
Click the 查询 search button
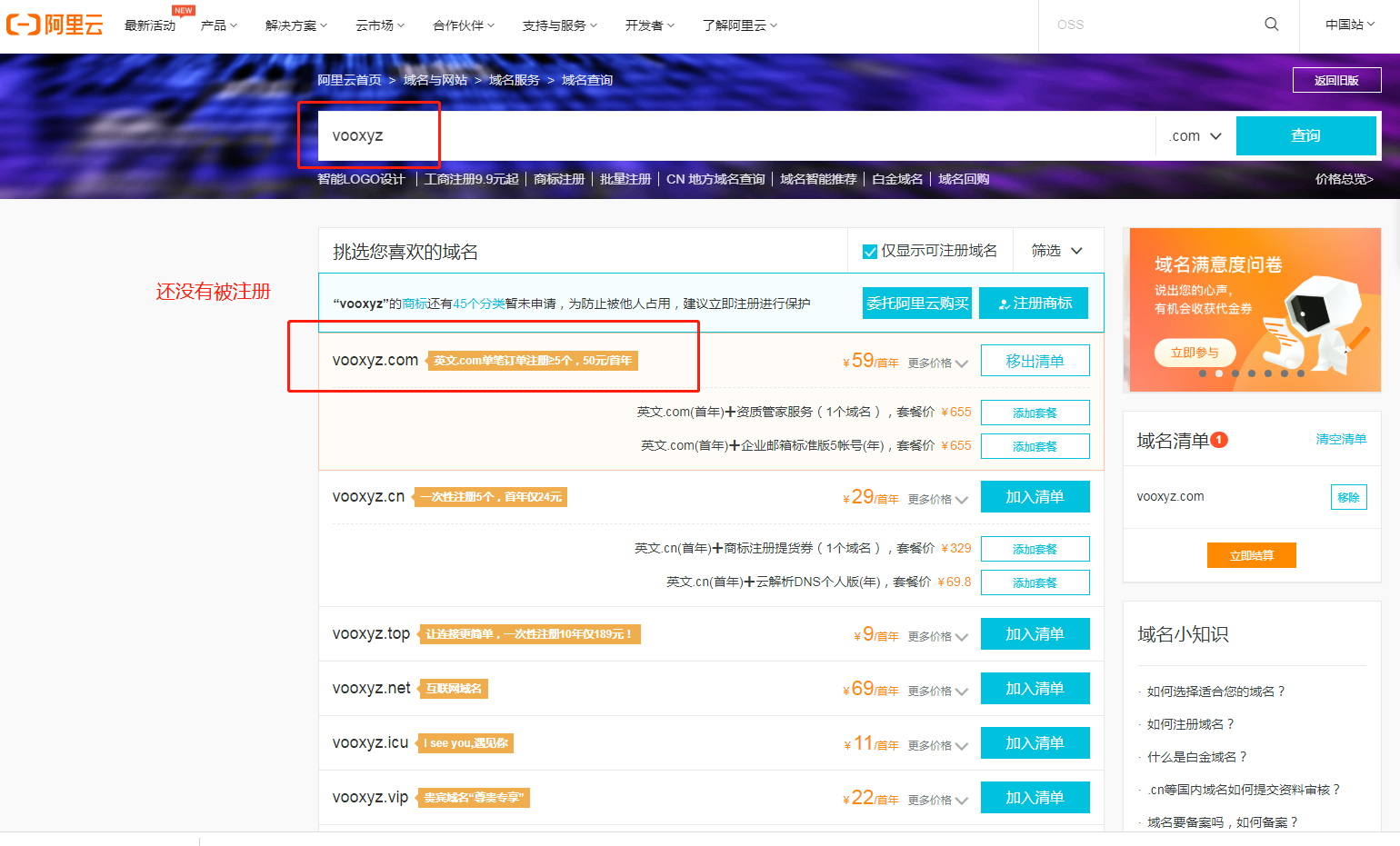pyautogui.click(x=1306, y=134)
